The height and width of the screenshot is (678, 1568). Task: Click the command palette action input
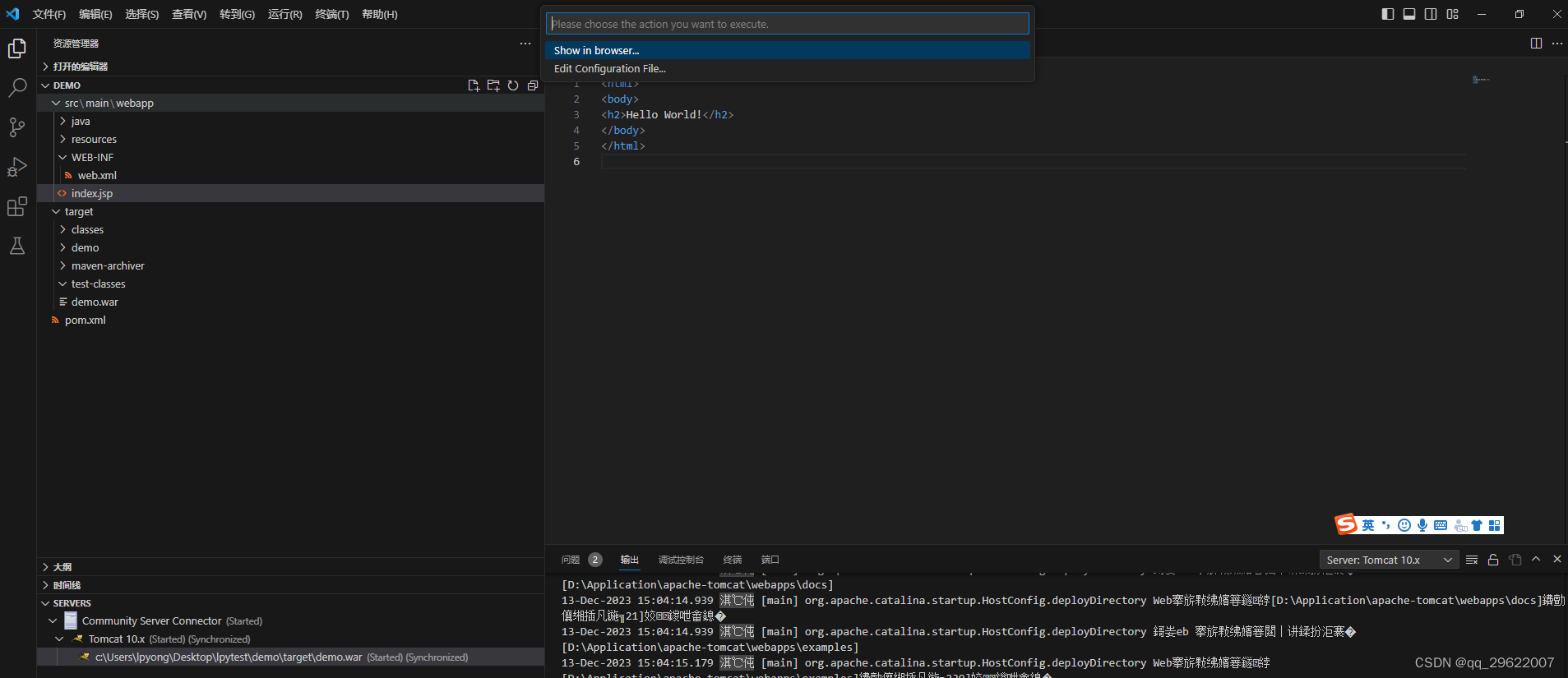[788, 24]
